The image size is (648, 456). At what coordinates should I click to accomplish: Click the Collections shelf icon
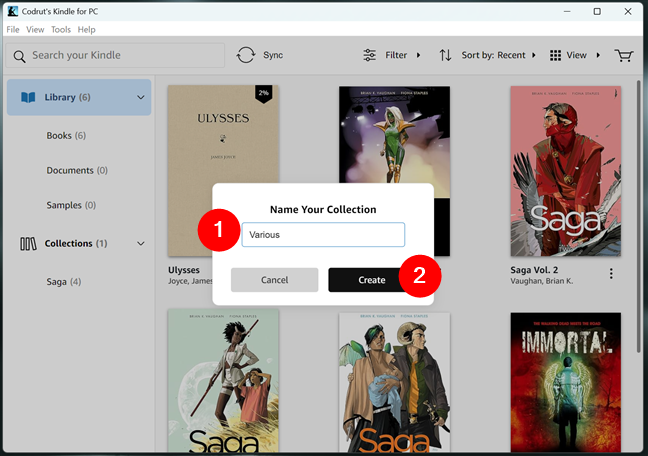click(28, 244)
